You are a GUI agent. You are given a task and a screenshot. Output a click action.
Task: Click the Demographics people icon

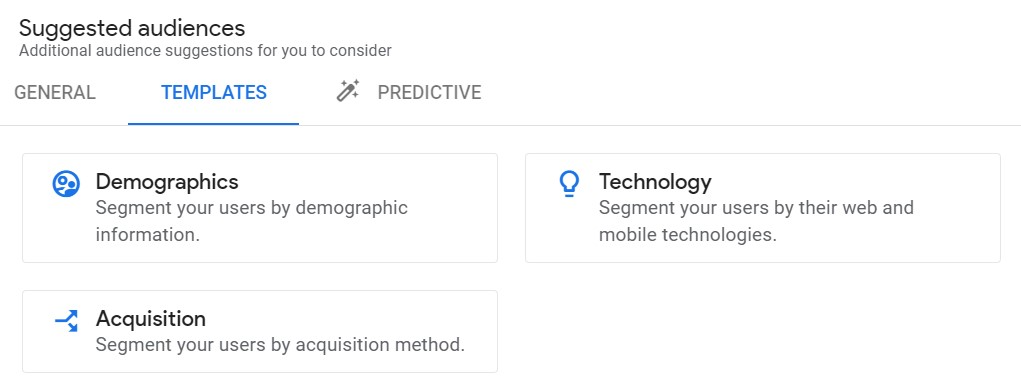pyautogui.click(x=66, y=184)
